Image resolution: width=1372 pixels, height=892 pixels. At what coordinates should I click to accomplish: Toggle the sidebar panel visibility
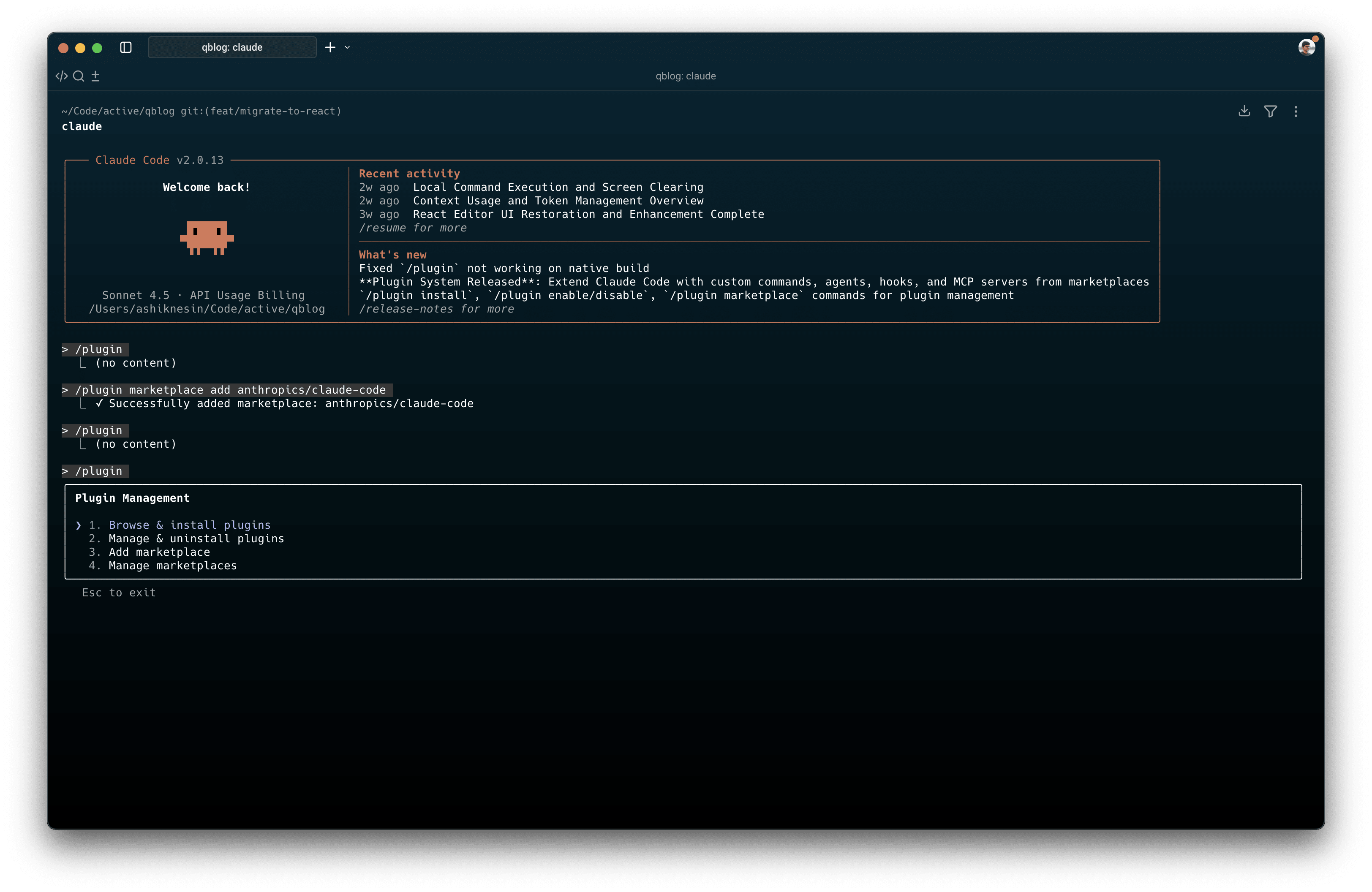coord(126,47)
